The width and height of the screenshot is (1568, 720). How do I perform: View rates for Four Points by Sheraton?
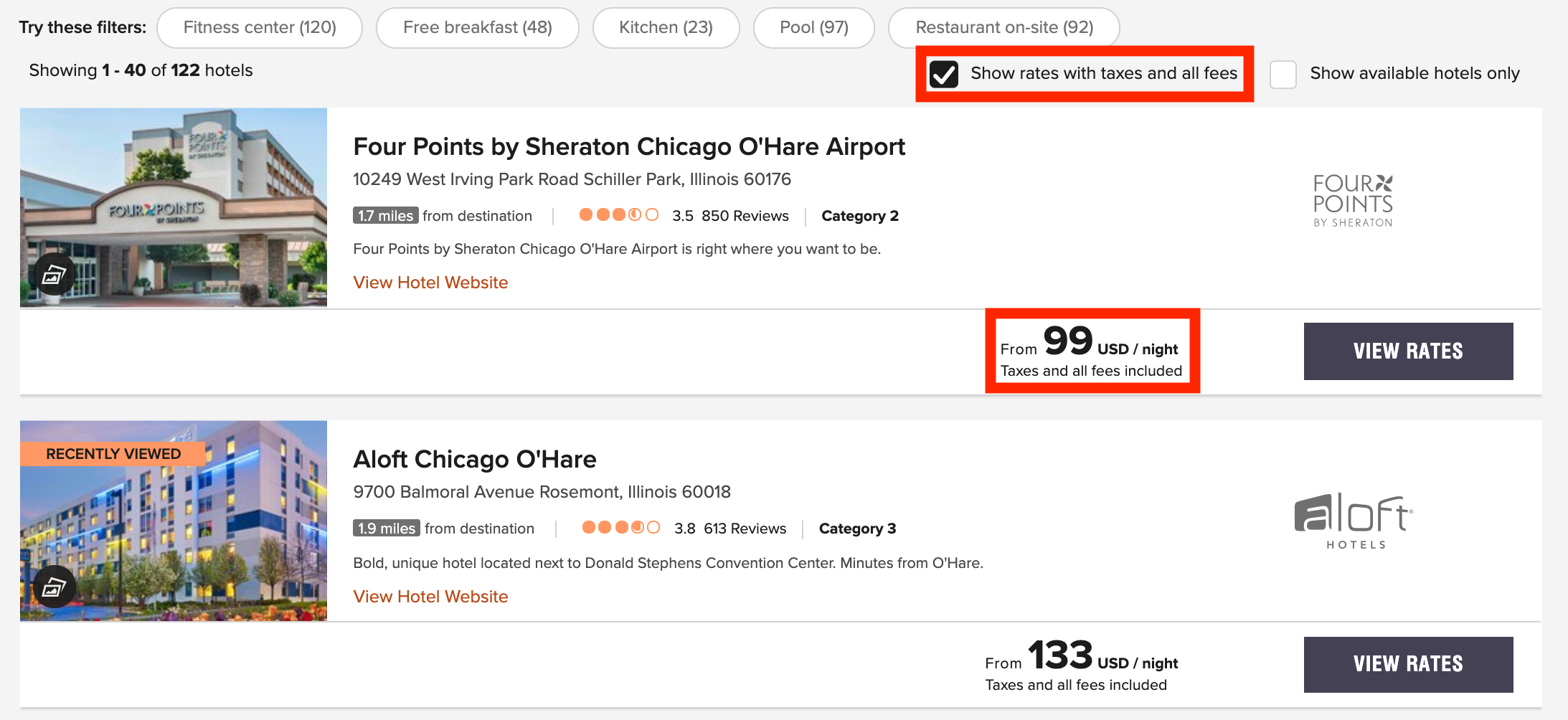1409,351
